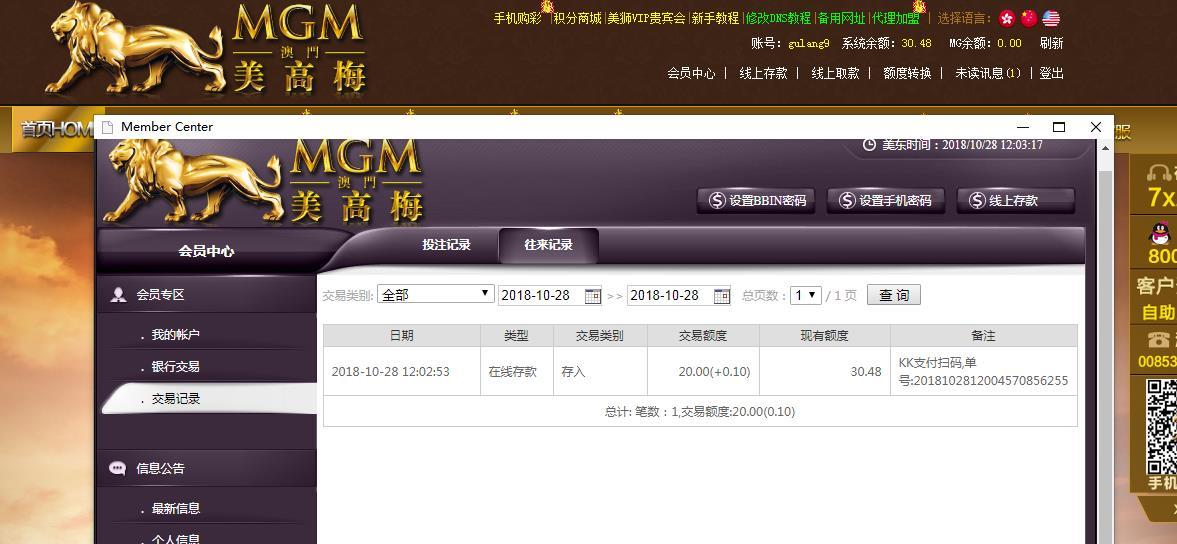Open the 交易类别 dropdown showing 全部

click(x=435, y=295)
